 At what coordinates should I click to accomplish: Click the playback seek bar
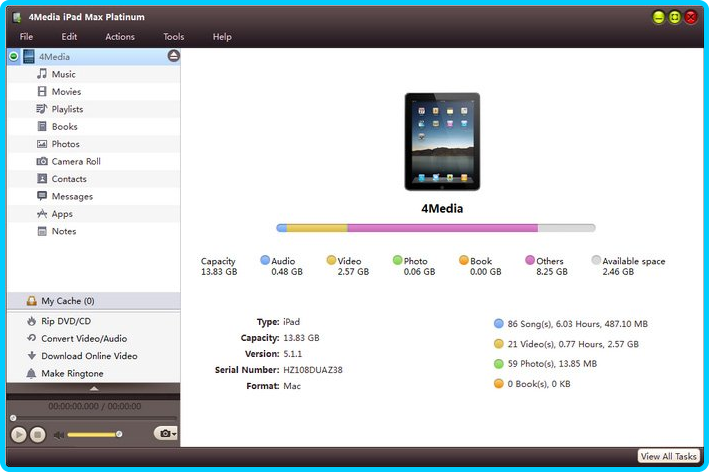coord(94,418)
